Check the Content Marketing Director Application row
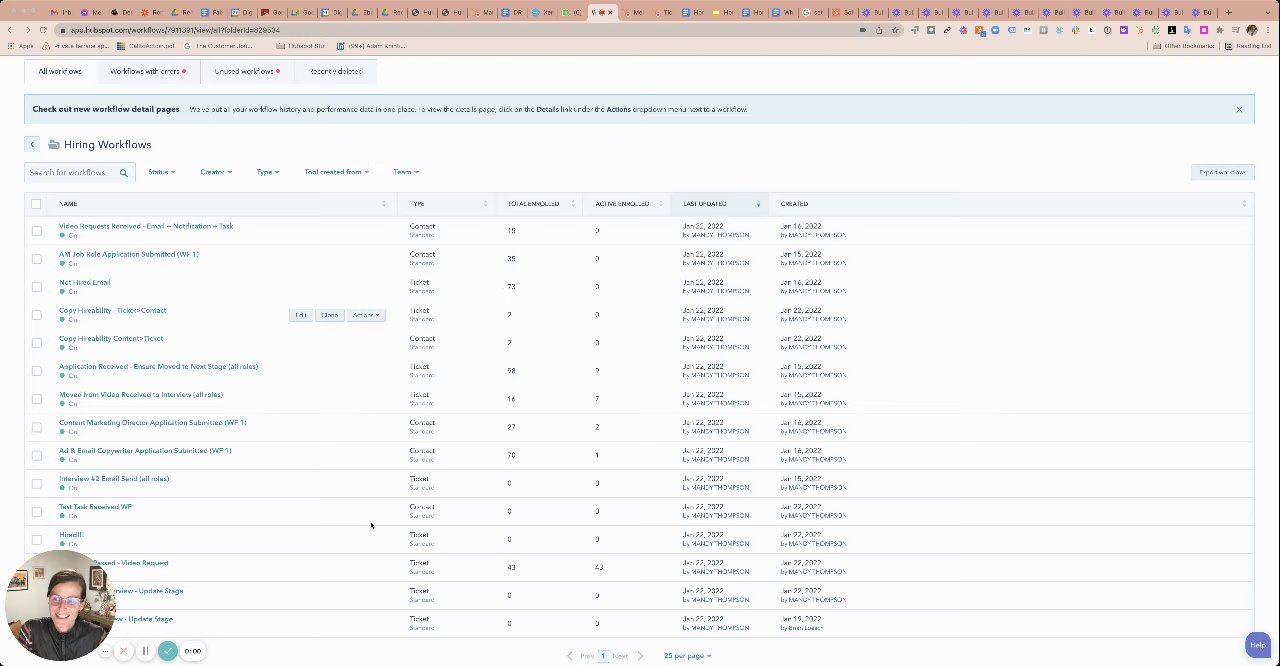Screen dimensions: 1280x666 (x=37, y=427)
